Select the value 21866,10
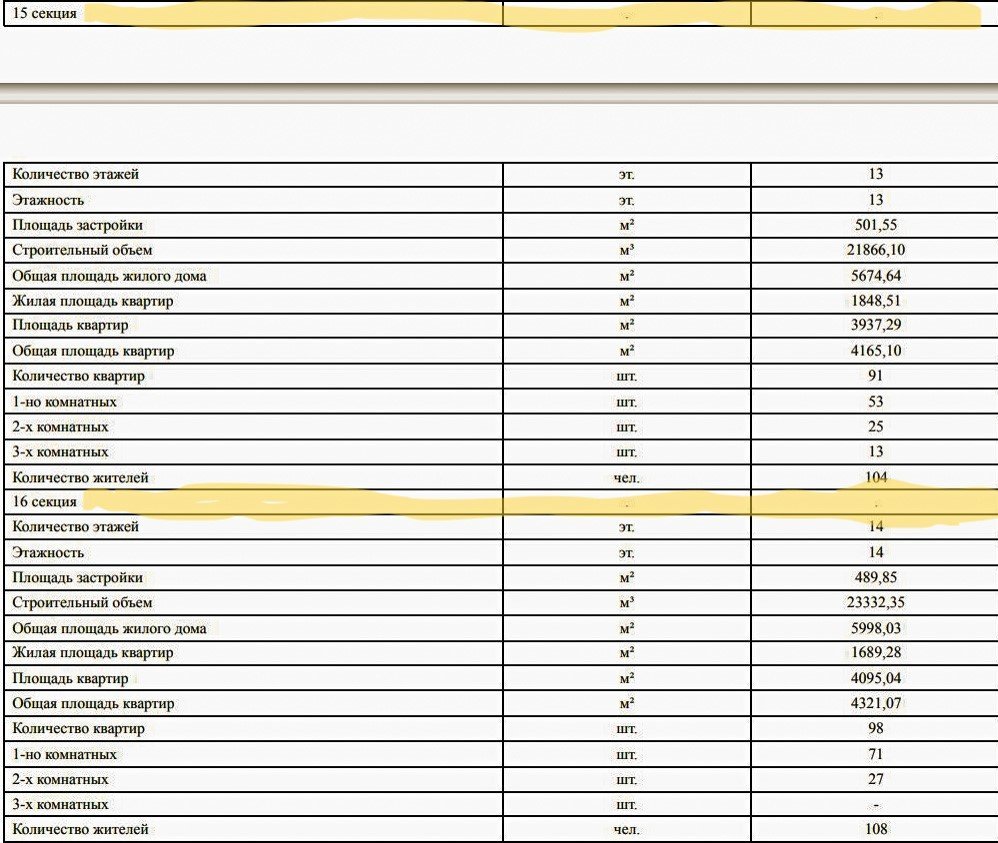This screenshot has width=998, height=843. click(x=876, y=250)
